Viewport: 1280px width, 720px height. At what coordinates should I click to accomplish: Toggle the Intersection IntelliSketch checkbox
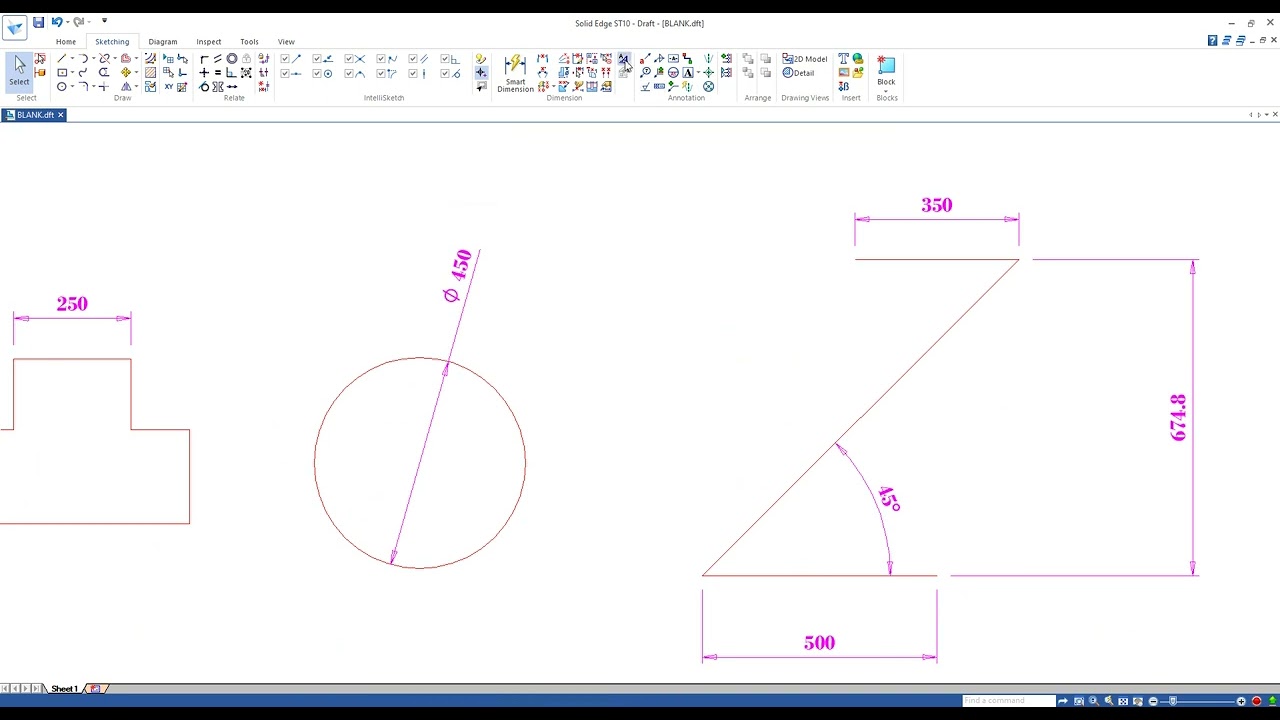tap(349, 58)
